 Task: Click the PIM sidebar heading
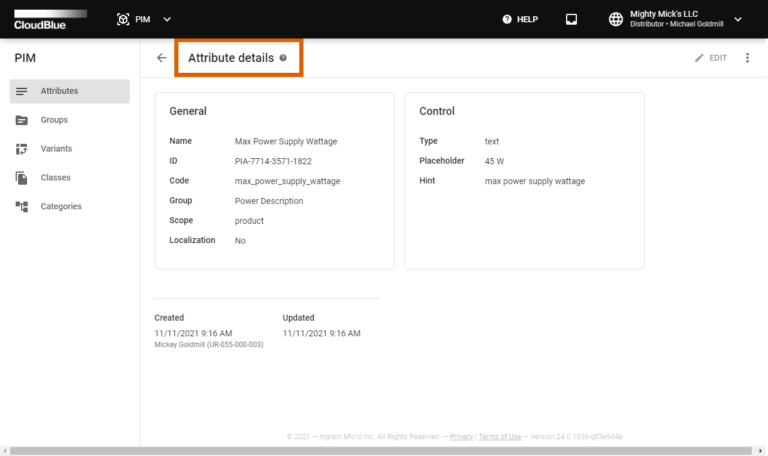point(25,58)
